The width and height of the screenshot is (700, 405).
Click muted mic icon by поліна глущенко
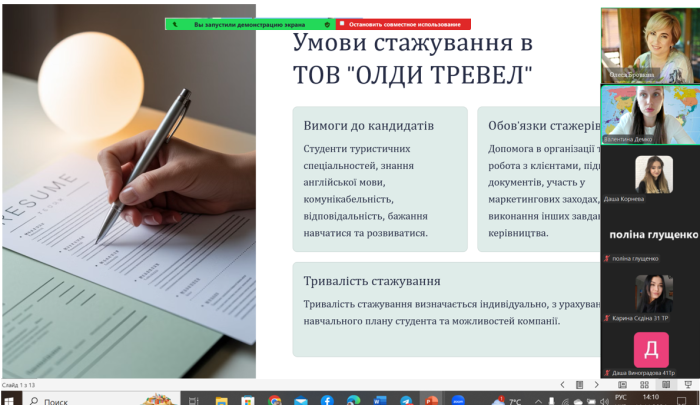607,259
